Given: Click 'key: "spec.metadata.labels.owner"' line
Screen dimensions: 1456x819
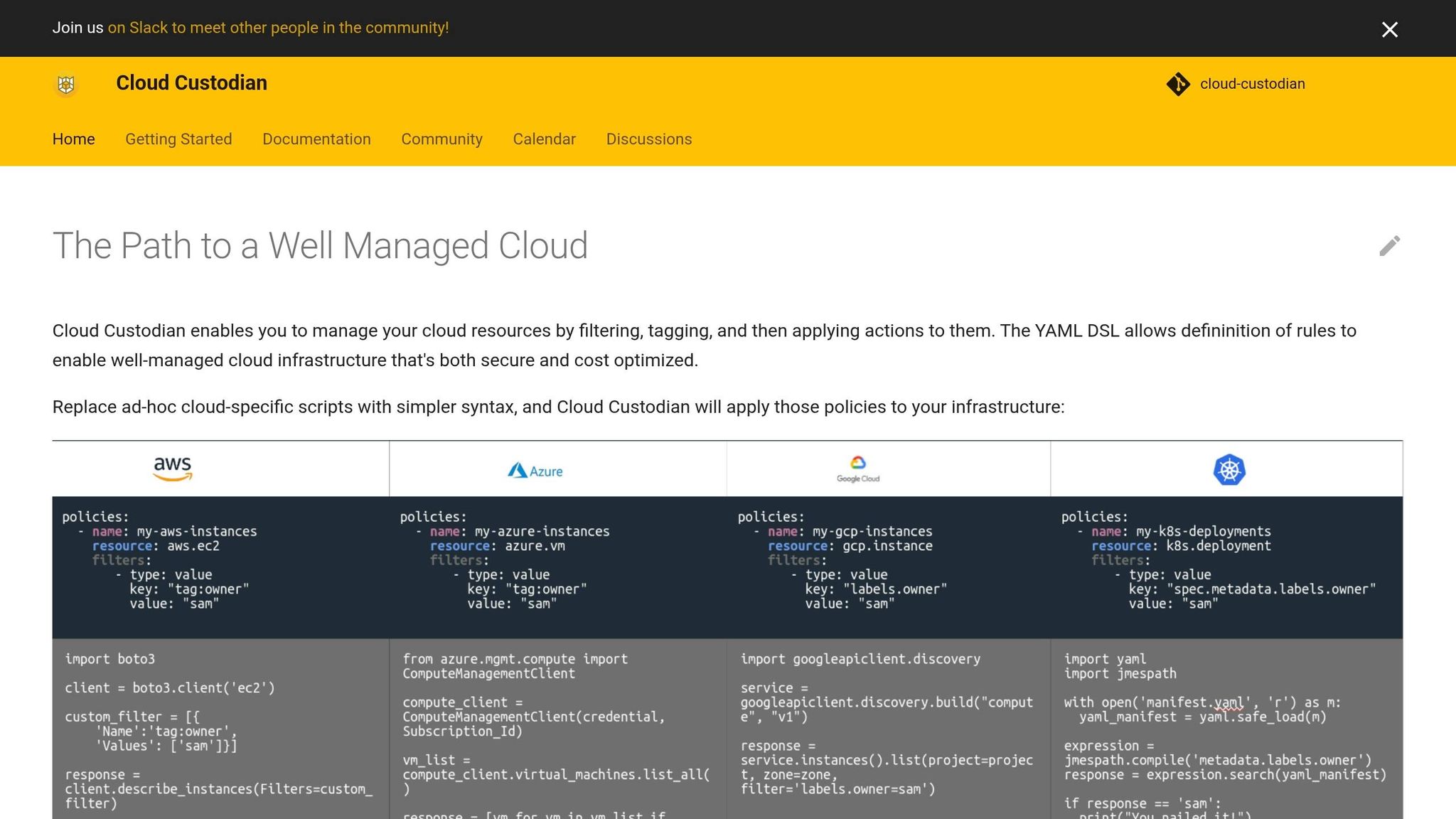Looking at the screenshot, I should pos(1252,589).
